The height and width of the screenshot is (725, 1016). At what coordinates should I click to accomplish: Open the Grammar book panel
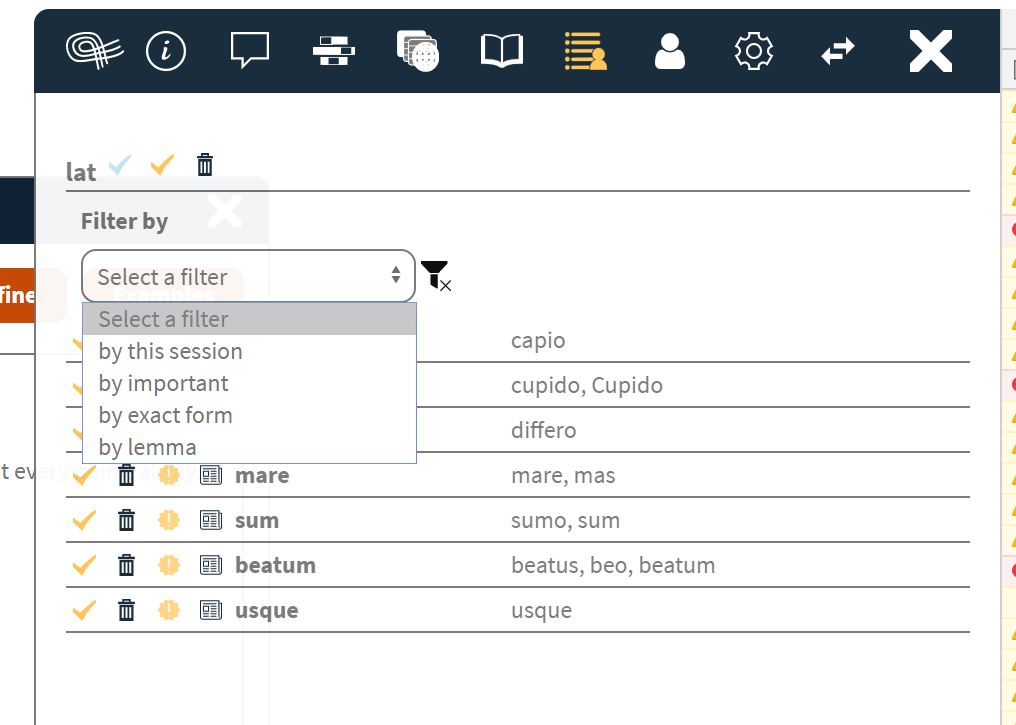(501, 50)
